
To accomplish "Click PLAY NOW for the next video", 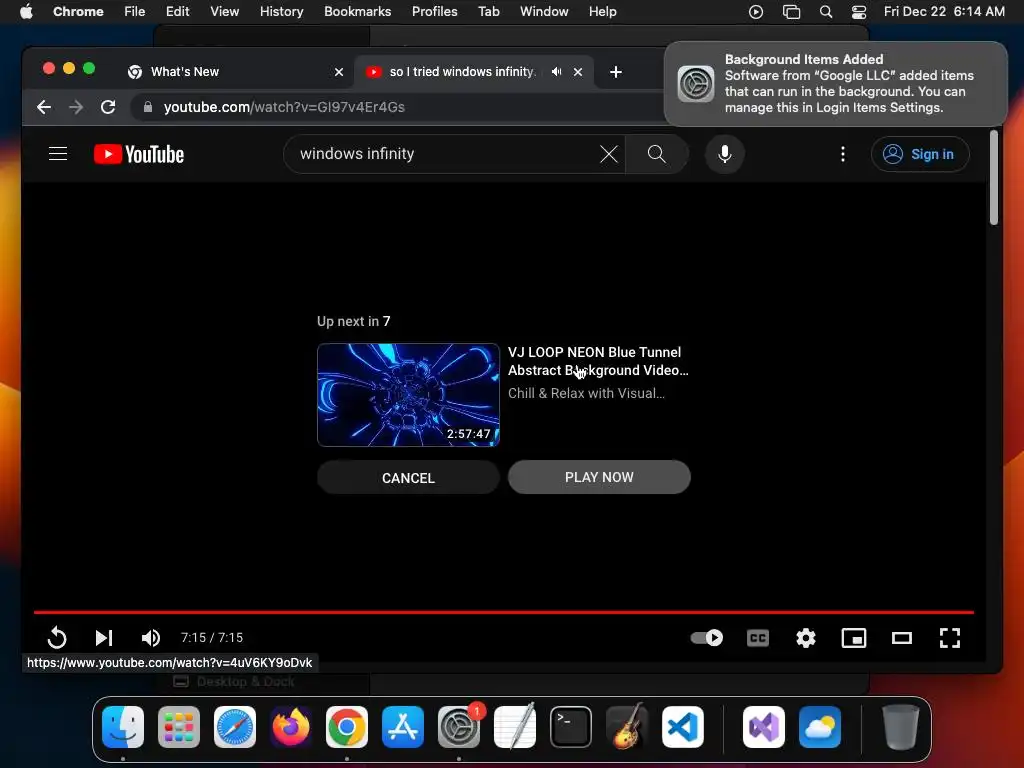I will pos(599,477).
